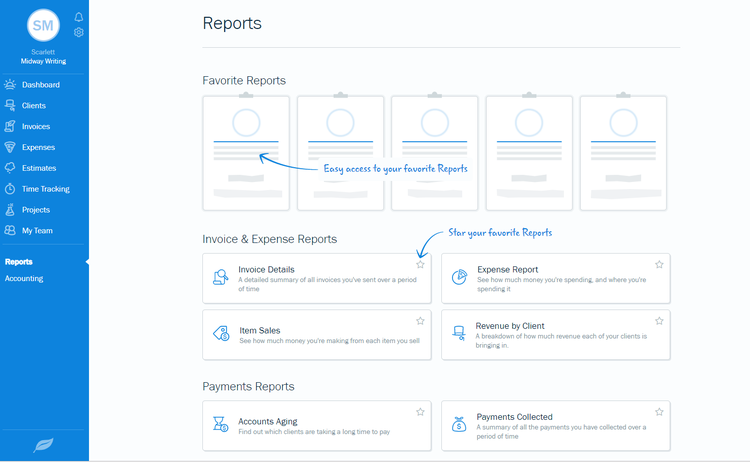This screenshot has width=750, height=462.
Task: Click the notification bell icon
Action: coord(79,17)
